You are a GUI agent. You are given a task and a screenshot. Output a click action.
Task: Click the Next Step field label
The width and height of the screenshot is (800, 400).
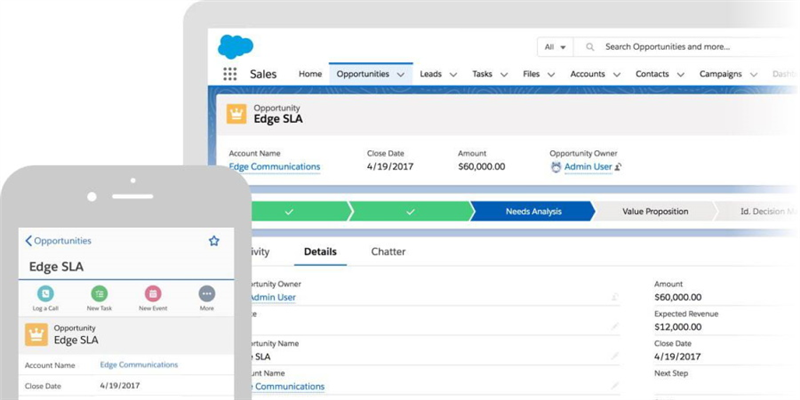click(x=671, y=373)
